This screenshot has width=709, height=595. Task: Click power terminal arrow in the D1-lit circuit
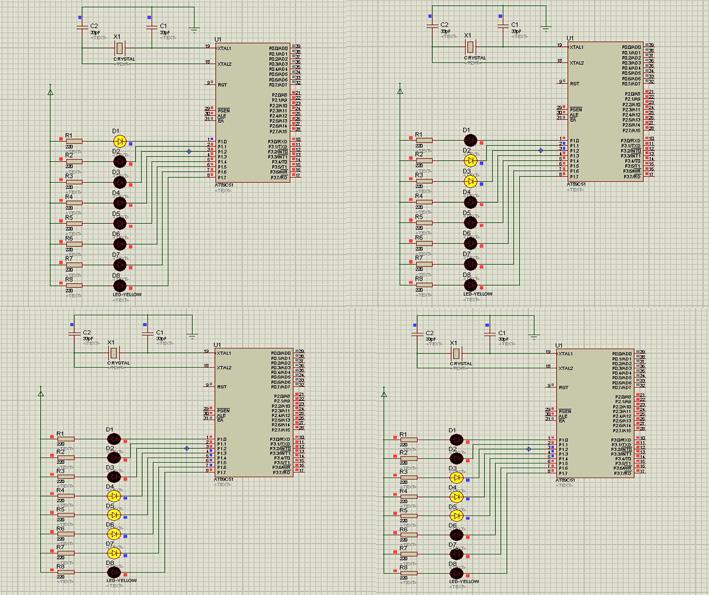point(50,91)
